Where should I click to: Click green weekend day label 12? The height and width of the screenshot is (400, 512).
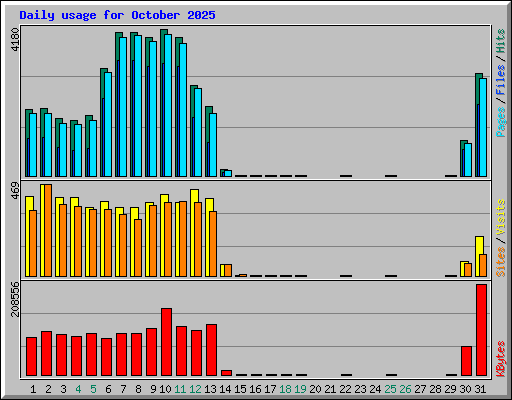[195, 389]
